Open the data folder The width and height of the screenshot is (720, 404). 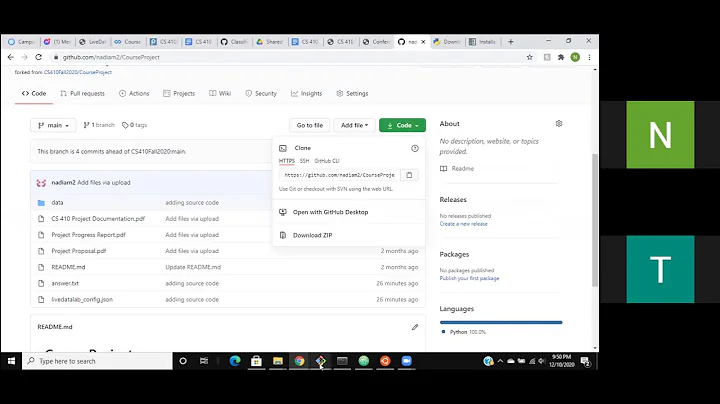tap(57, 202)
